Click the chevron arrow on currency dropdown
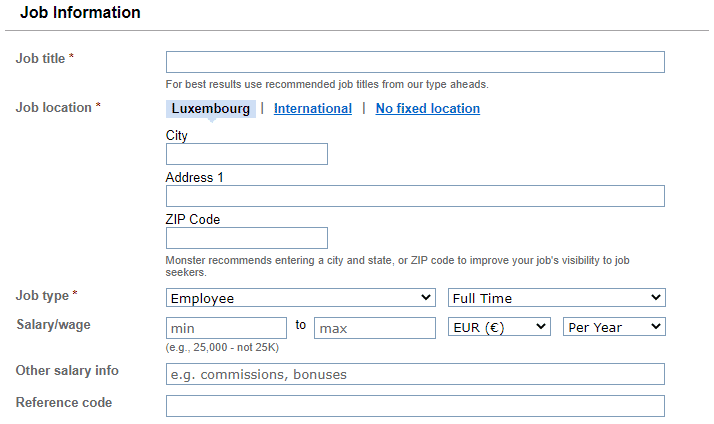Viewport: 714px width, 424px height. [x=541, y=326]
